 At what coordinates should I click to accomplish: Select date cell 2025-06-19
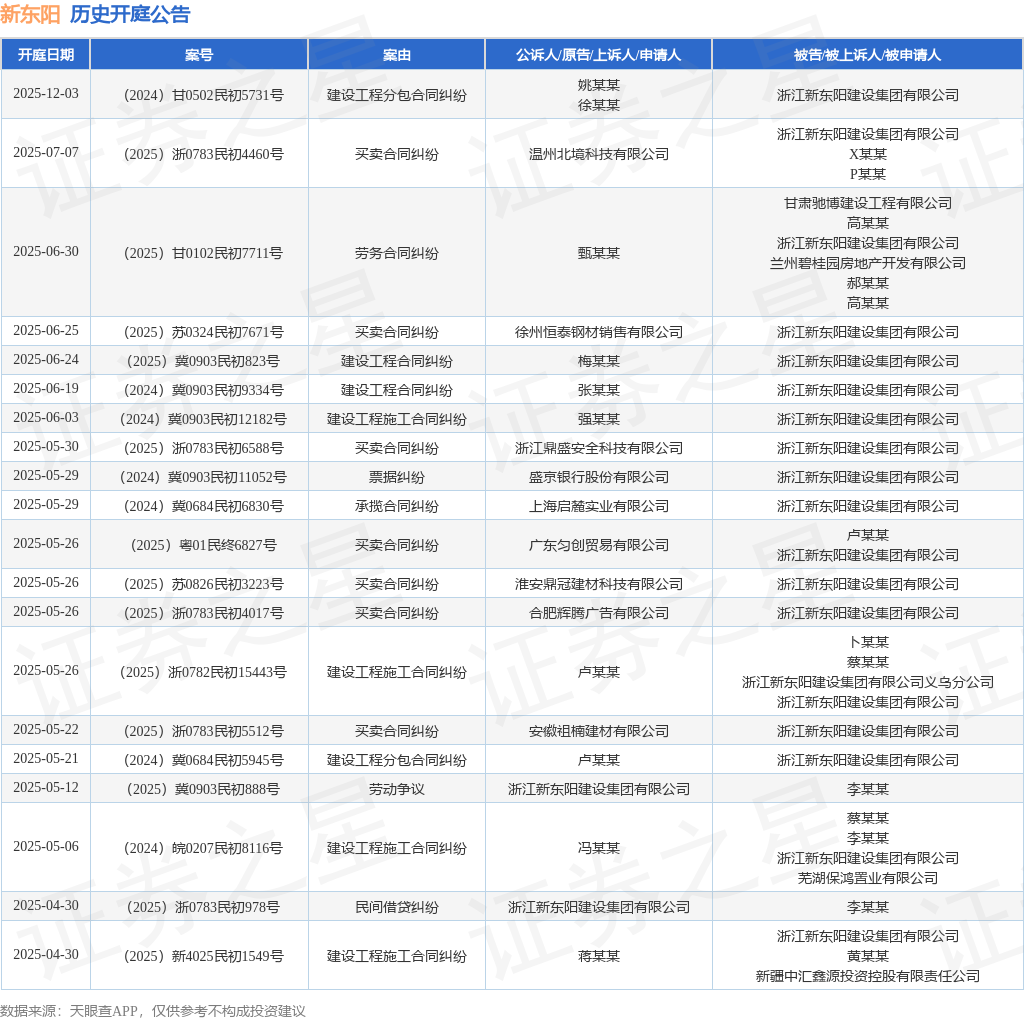[46, 389]
